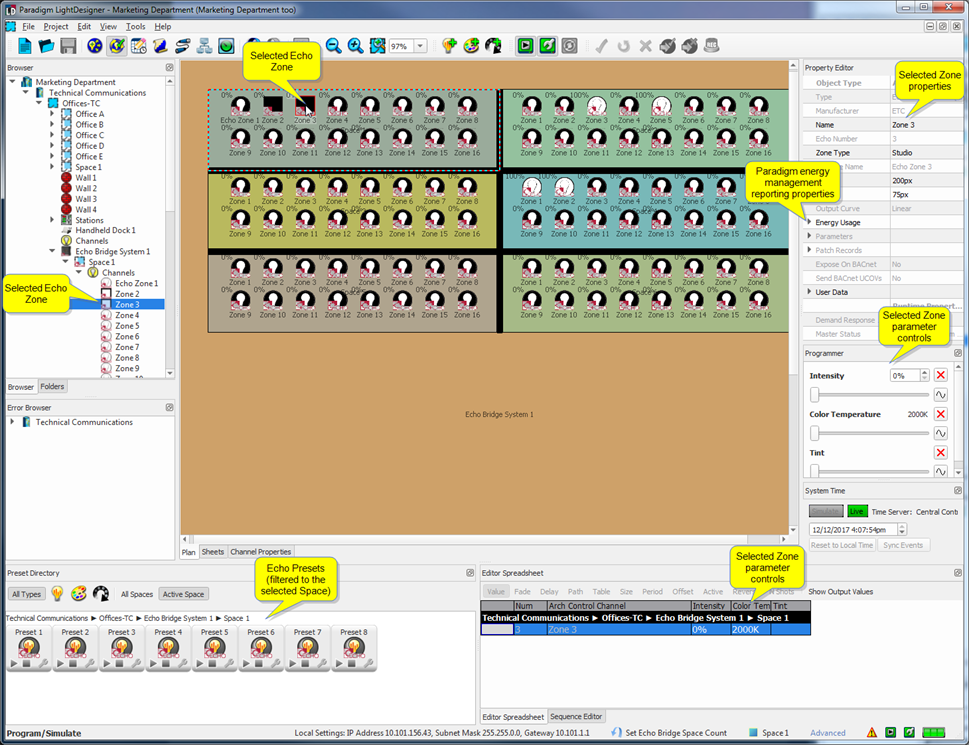Click the wave effect button beside Intensity slider
Screen dimensions: 969x745
pyautogui.click(x=941, y=395)
